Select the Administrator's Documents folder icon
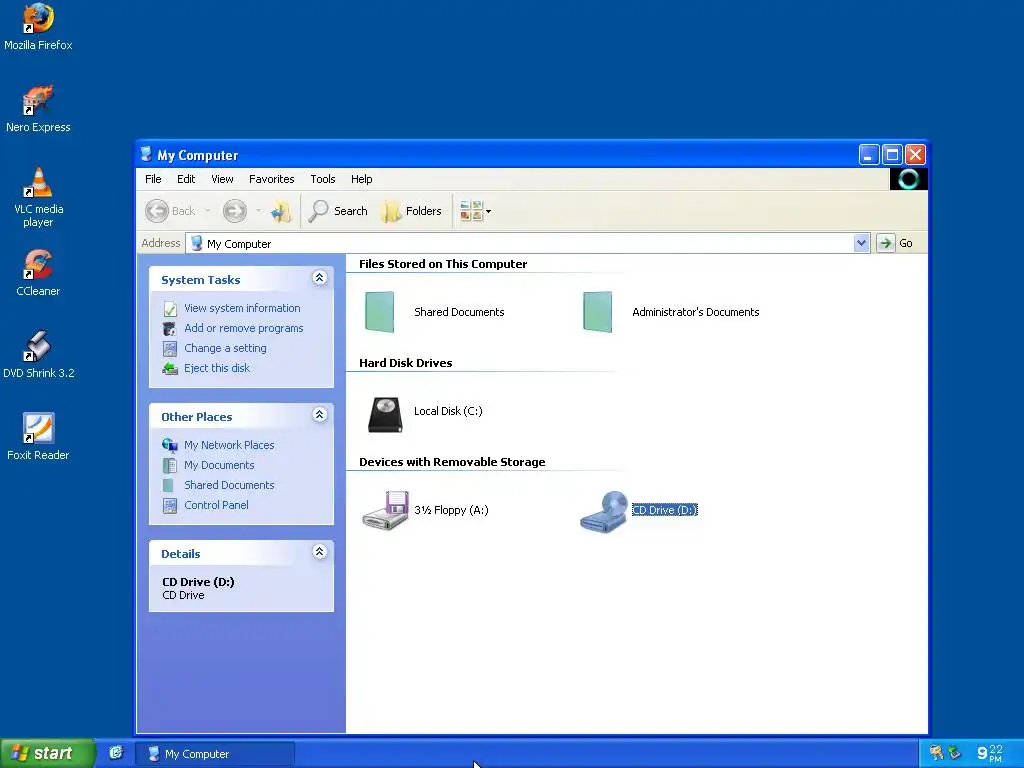 click(598, 312)
